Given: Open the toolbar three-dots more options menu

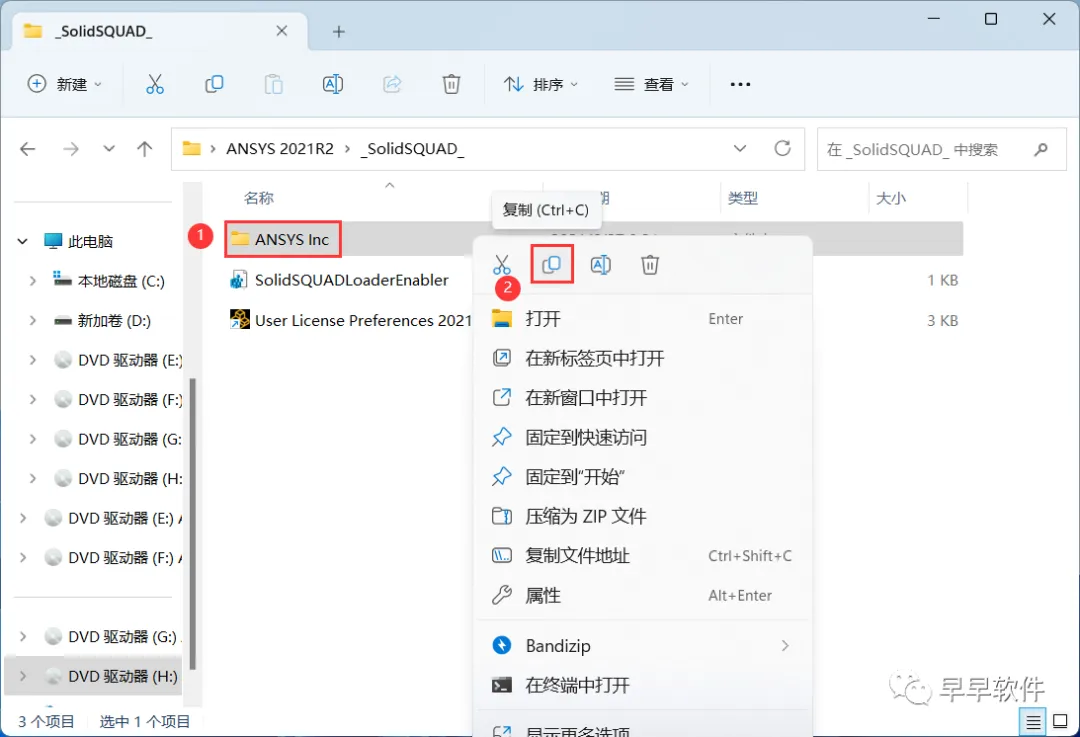Looking at the screenshot, I should (x=740, y=84).
